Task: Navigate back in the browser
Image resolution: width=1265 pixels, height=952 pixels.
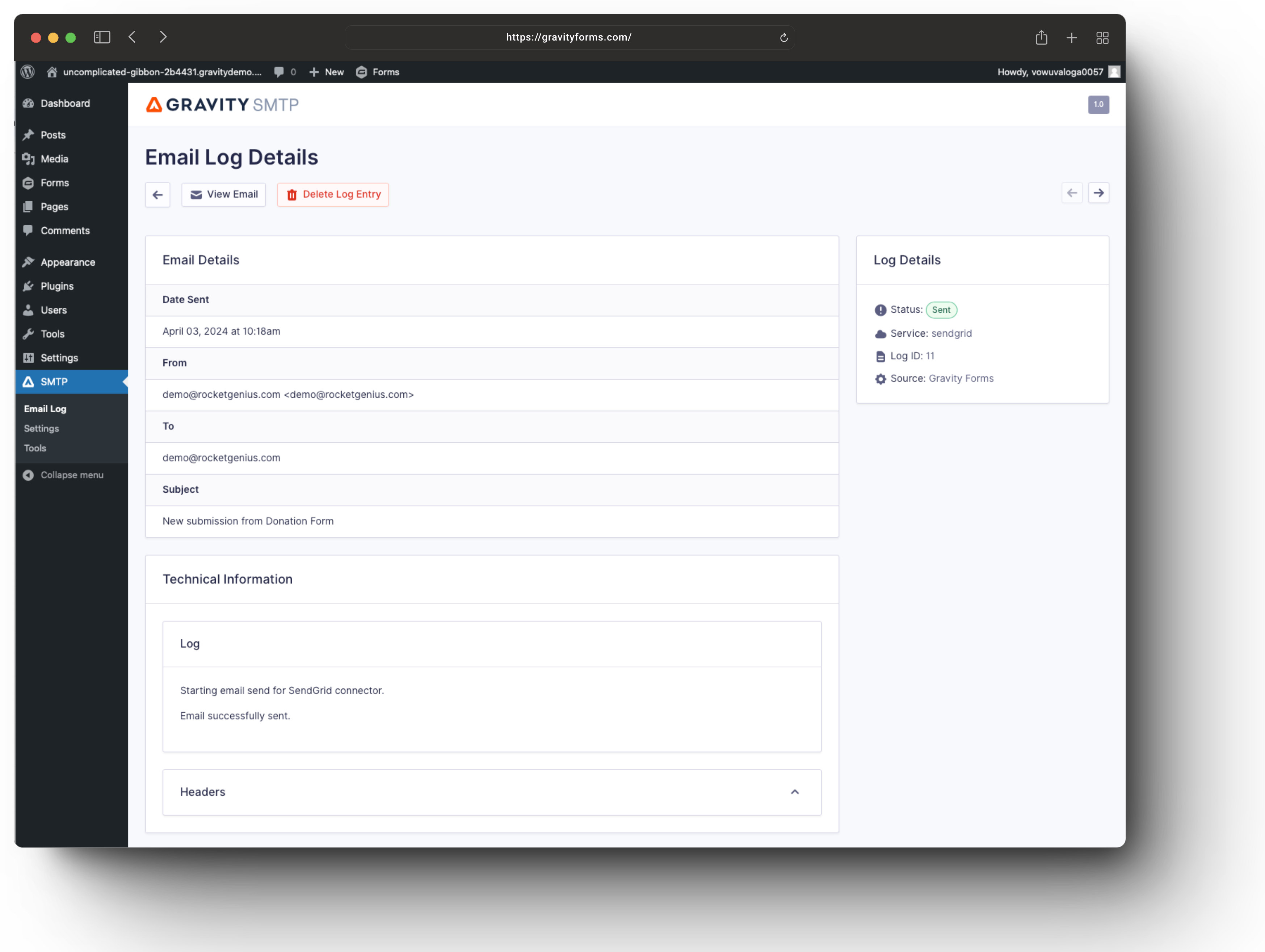Action: pos(132,37)
